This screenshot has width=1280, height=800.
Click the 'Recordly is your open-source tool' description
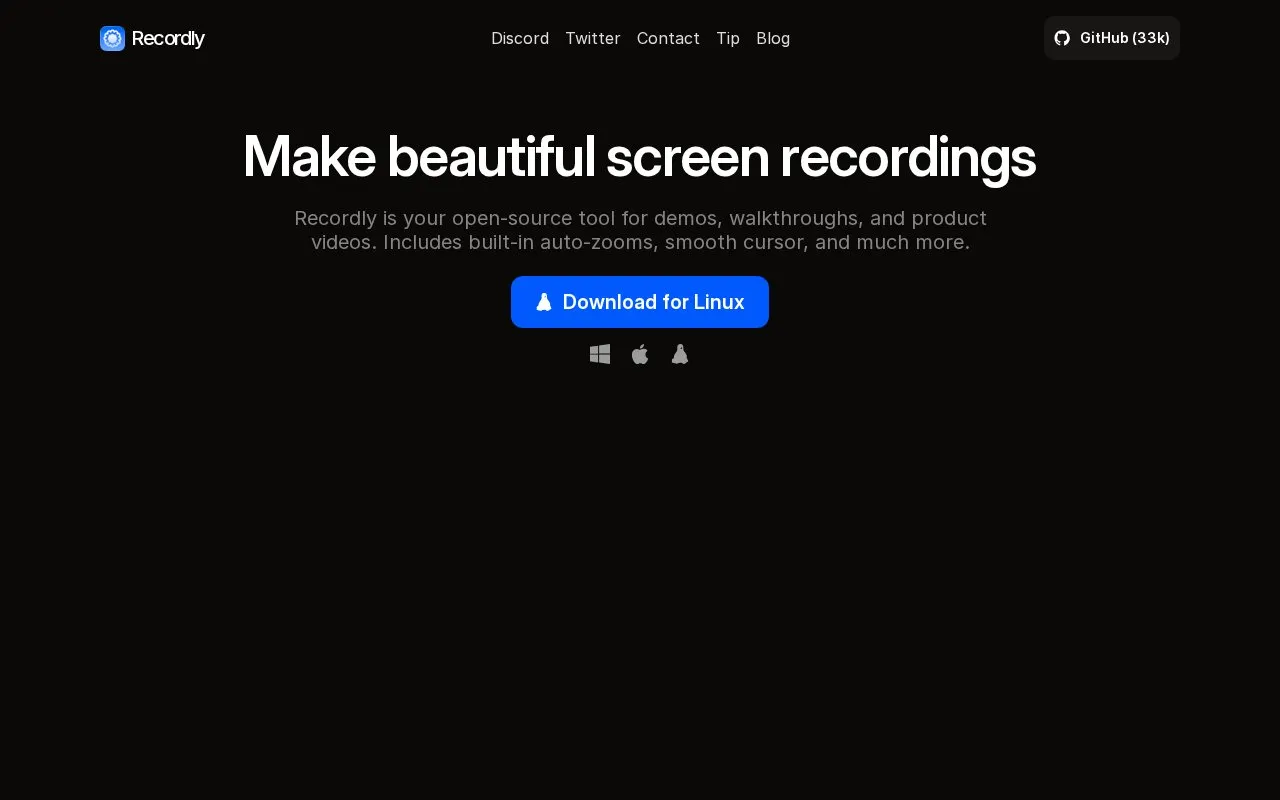(640, 230)
